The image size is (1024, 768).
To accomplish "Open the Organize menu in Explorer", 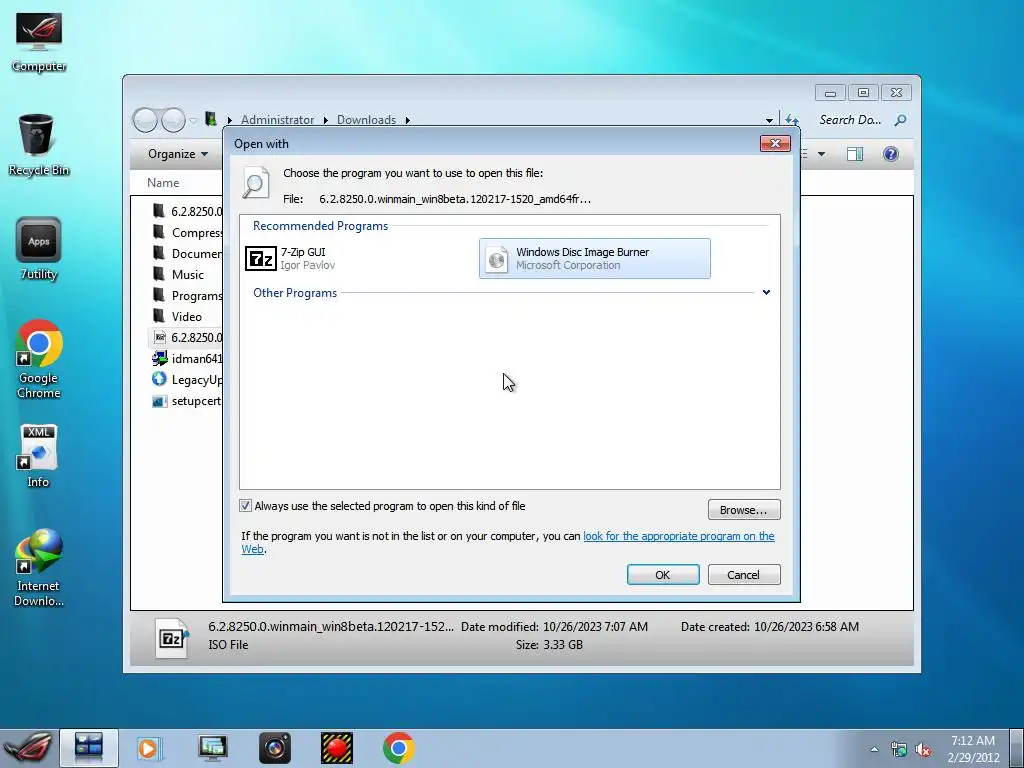I will pyautogui.click(x=178, y=154).
